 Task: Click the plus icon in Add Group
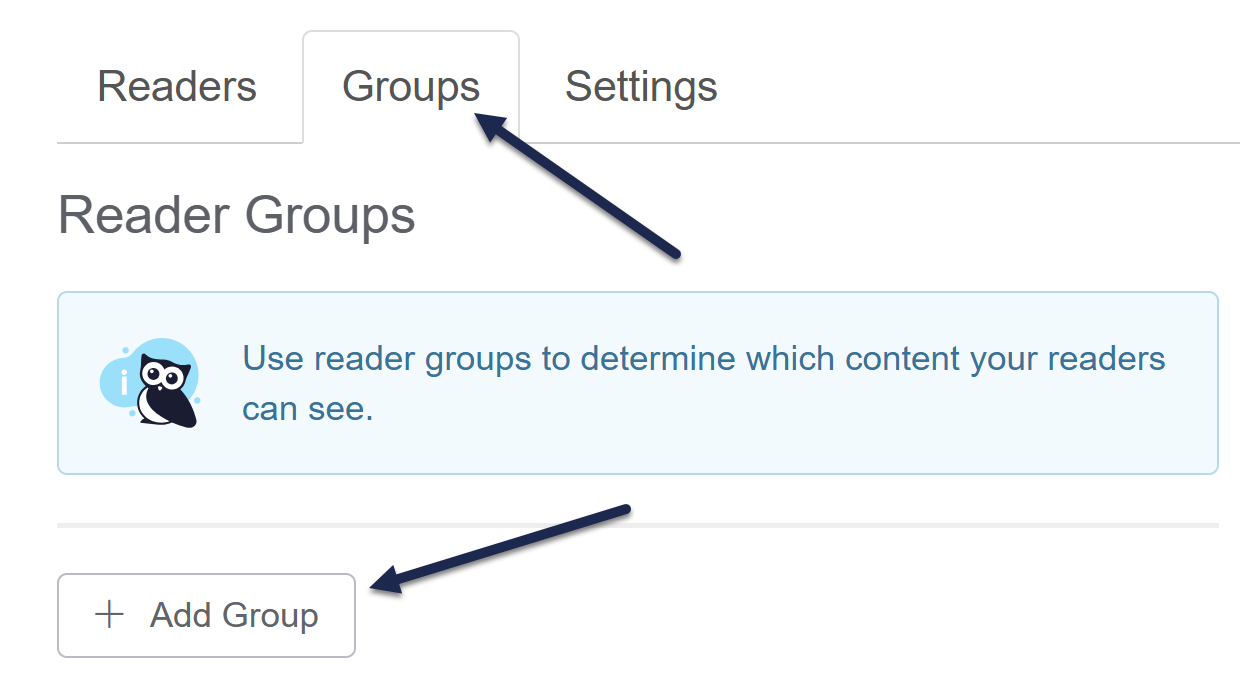click(108, 615)
